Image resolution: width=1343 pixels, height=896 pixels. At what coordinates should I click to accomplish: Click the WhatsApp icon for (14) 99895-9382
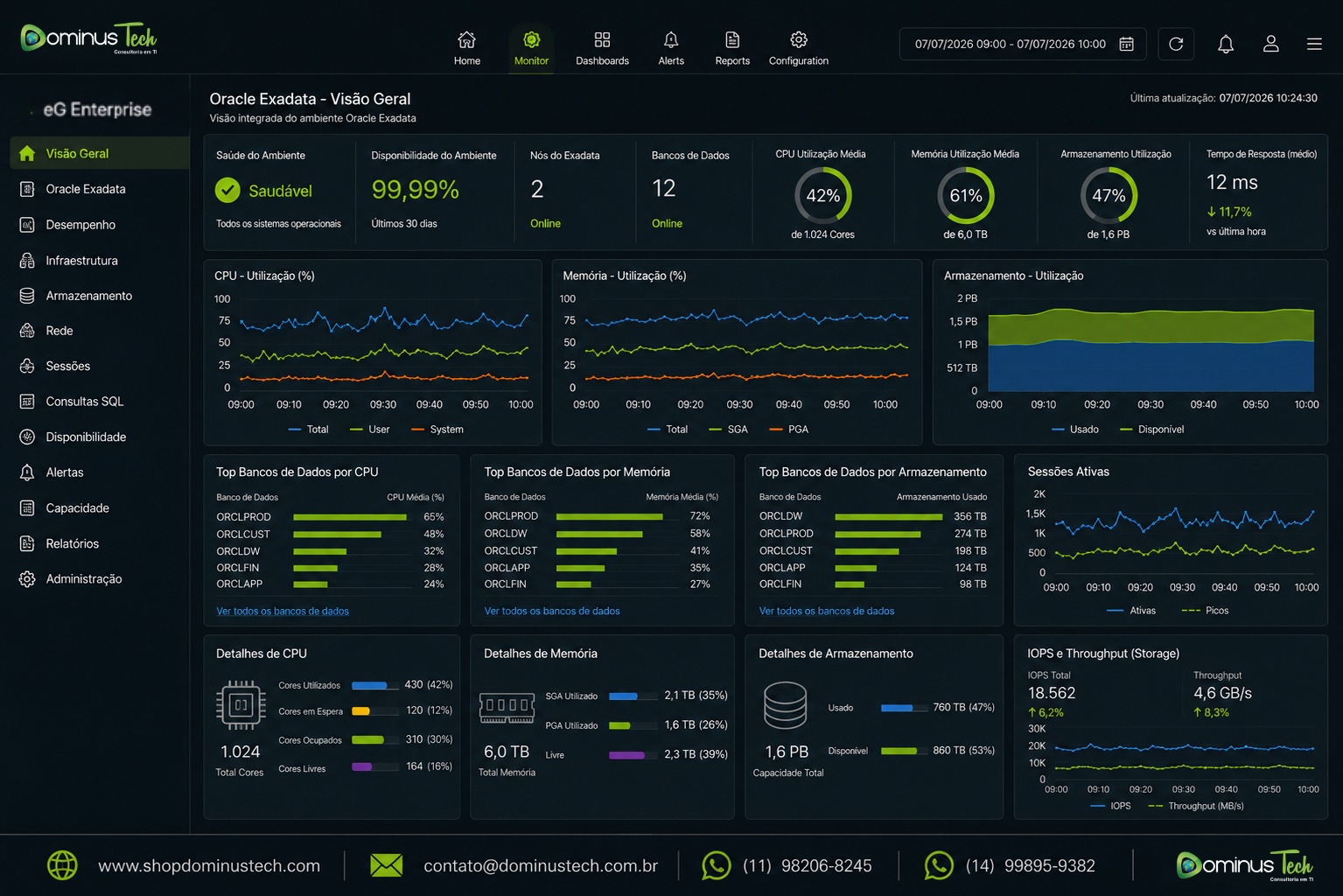[939, 865]
